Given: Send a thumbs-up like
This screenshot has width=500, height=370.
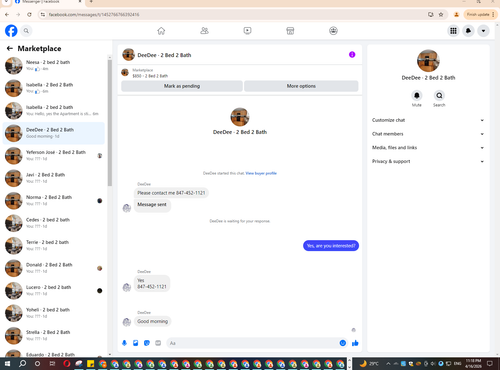Looking at the screenshot, I should [x=355, y=343].
